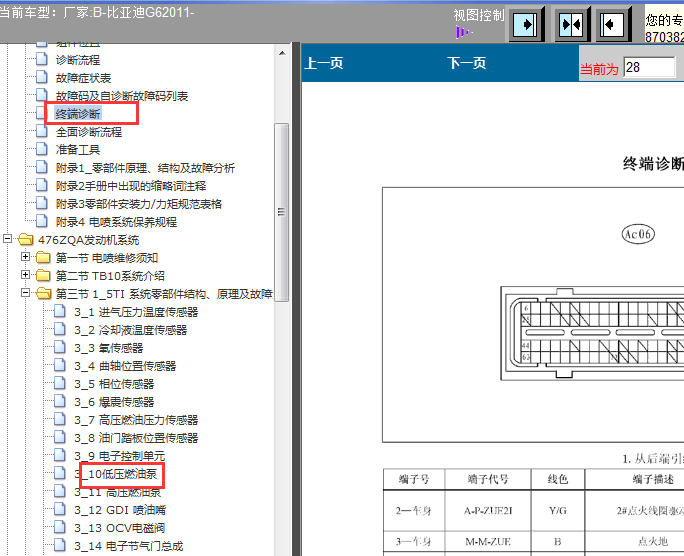The width and height of the screenshot is (684, 556).
Task: Collapse the 第三节 1_5TI folder
Action: 25,293
